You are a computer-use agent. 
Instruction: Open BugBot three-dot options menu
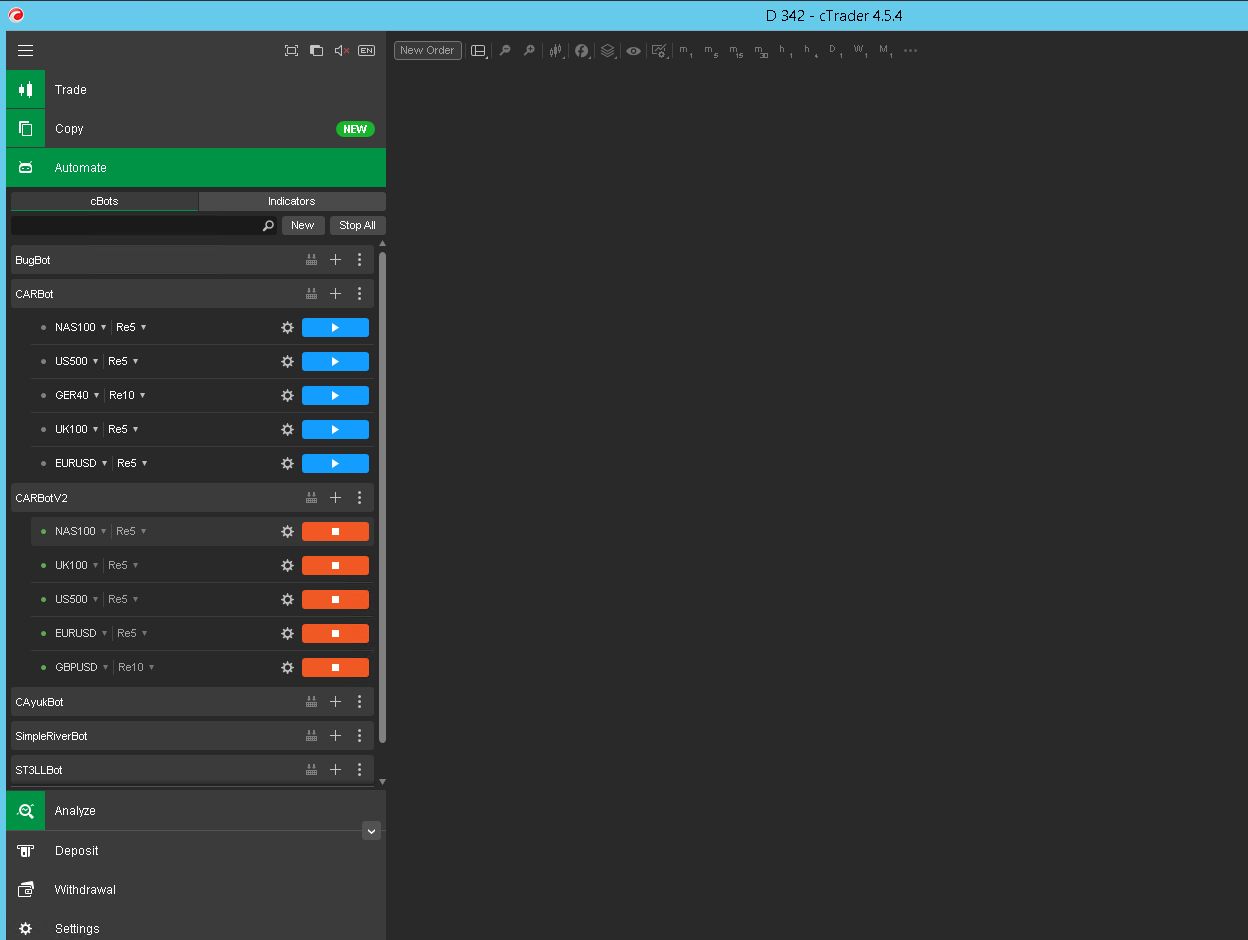(x=360, y=260)
